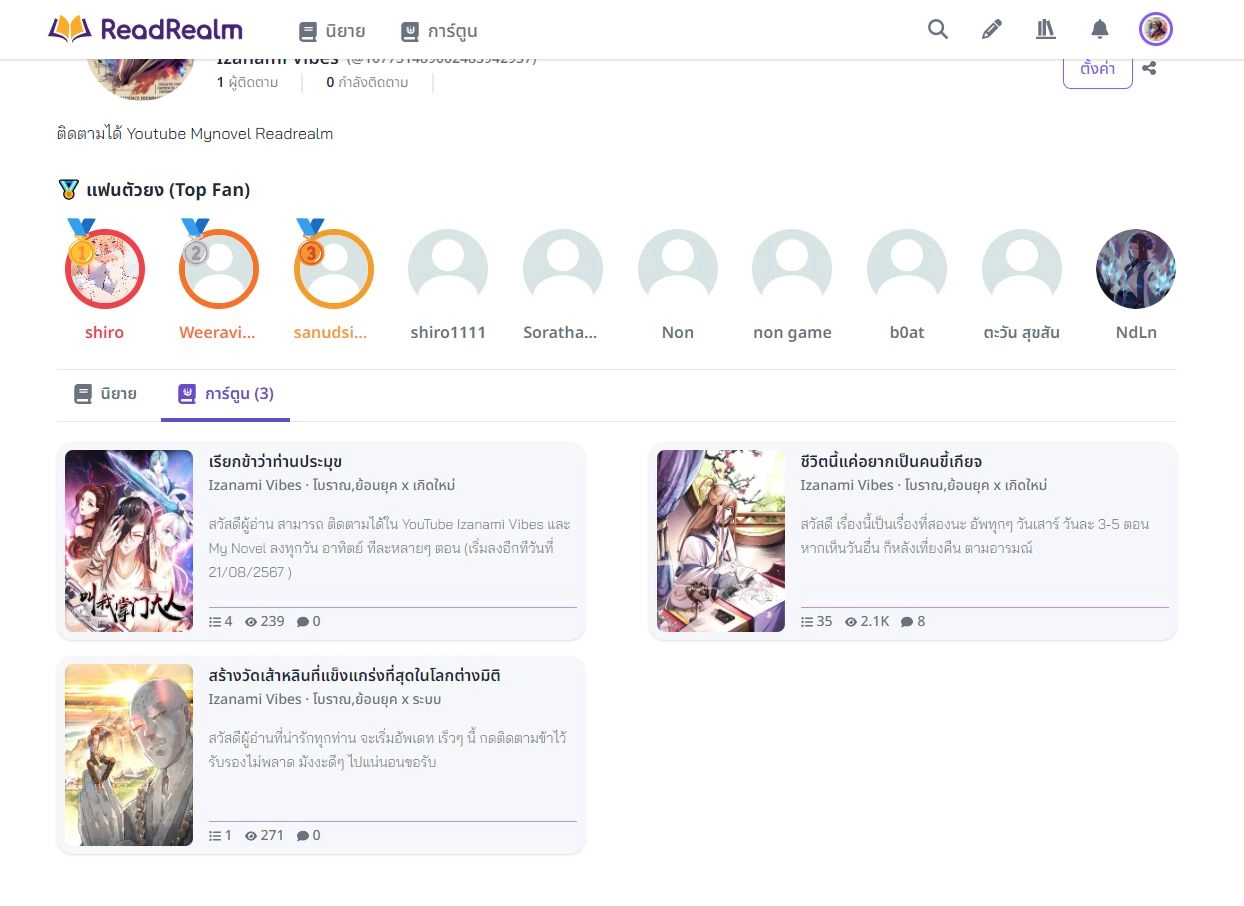The width and height of the screenshot is (1244, 906).
Task: Open the Shaolin temple comic cover
Action: coord(129,755)
